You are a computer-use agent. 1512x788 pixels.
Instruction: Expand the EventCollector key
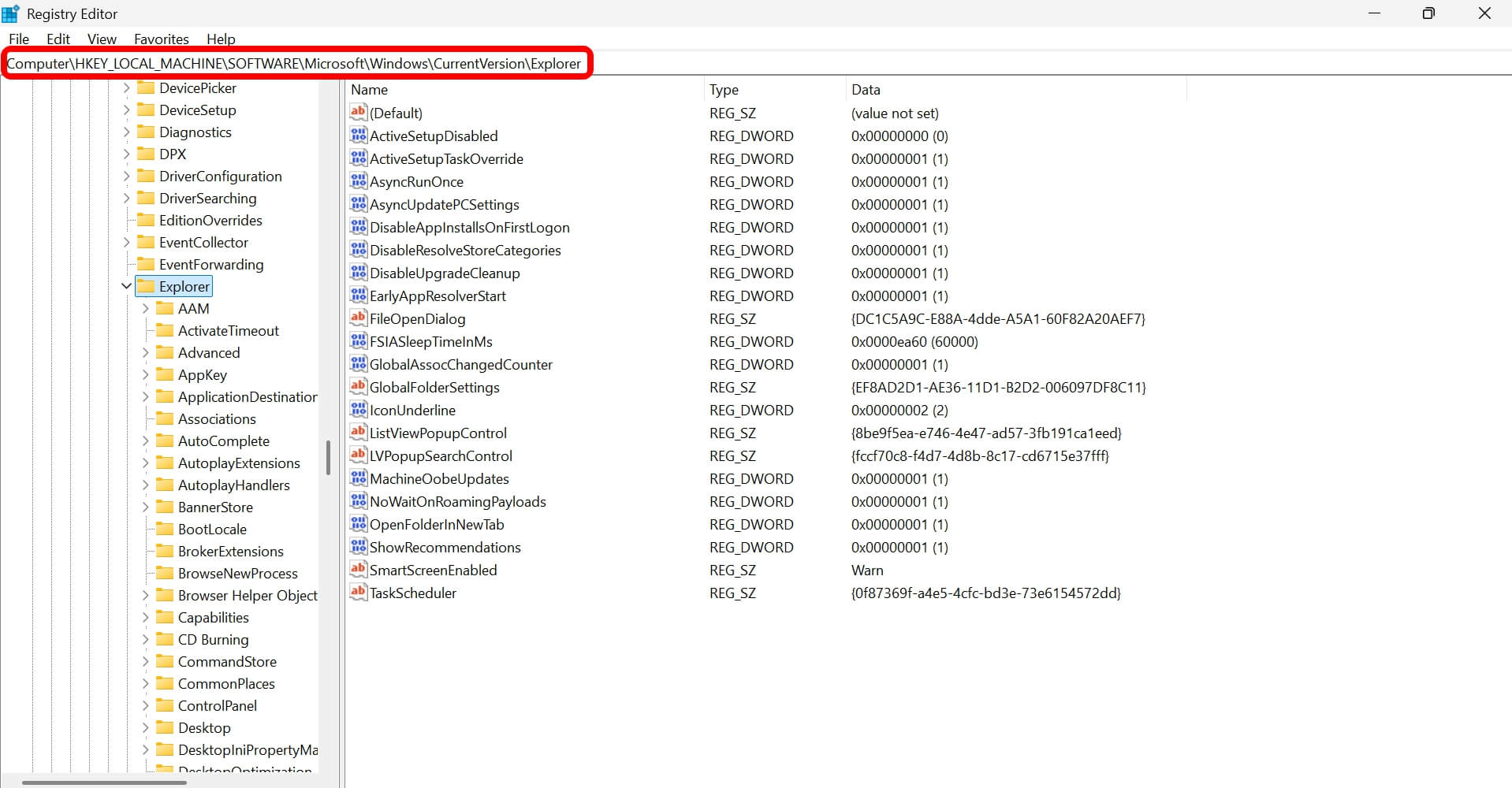126,242
